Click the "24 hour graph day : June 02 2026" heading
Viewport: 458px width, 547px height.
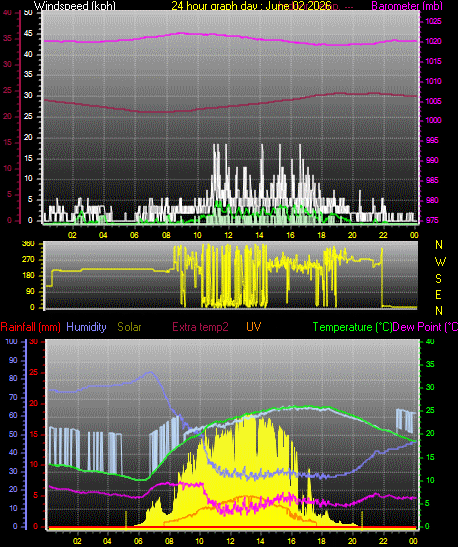tap(251, 6)
